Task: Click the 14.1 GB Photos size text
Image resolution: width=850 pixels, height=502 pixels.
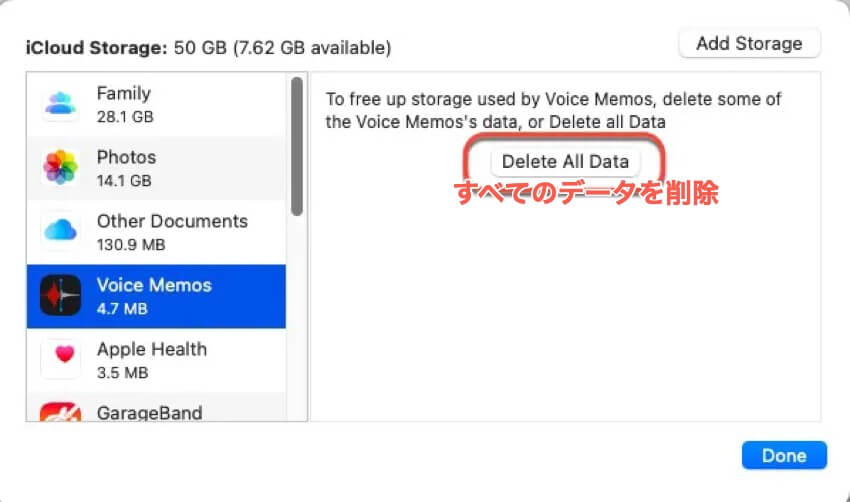Action: (124, 181)
